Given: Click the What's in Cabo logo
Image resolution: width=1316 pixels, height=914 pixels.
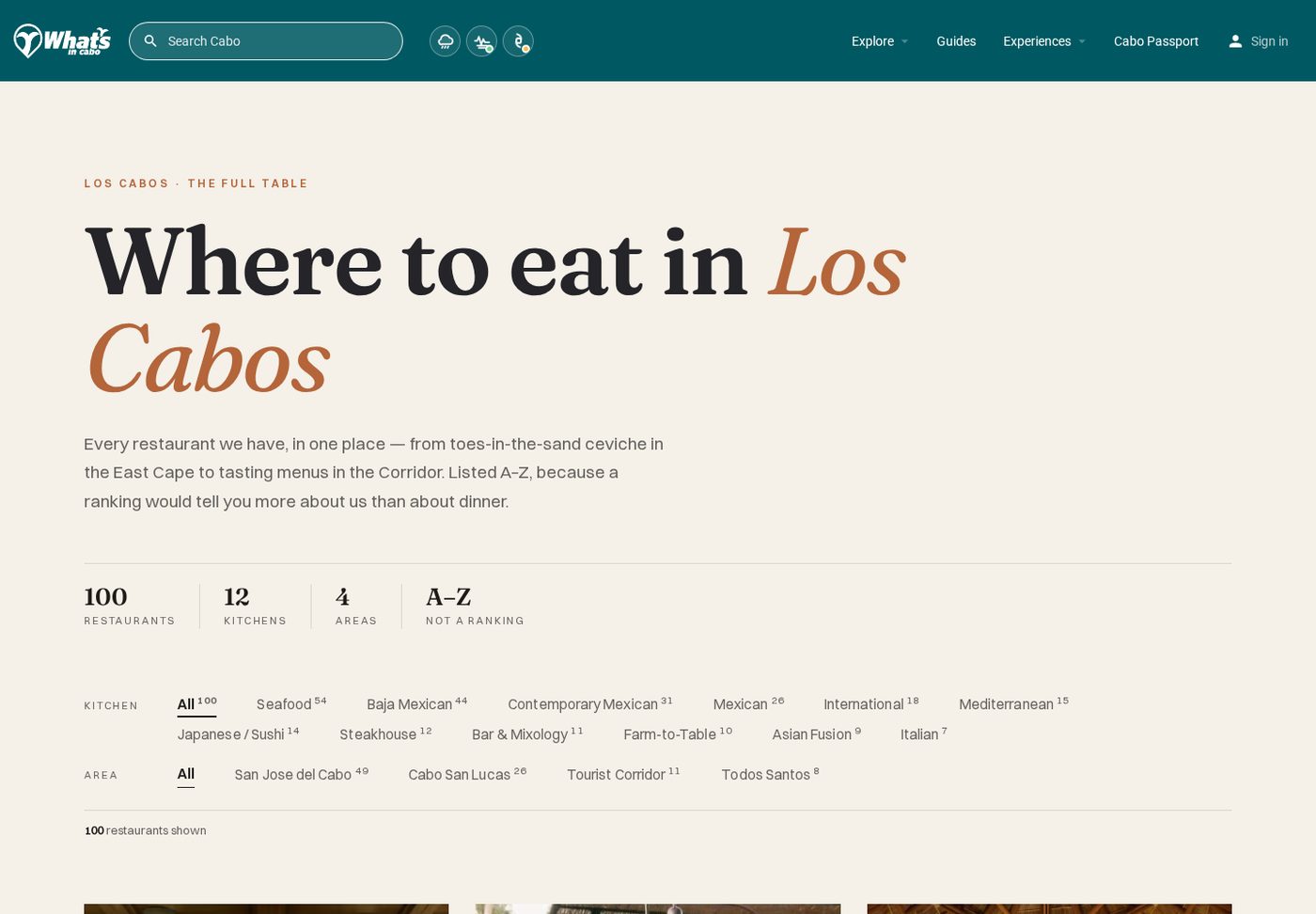Looking at the screenshot, I should [62, 40].
